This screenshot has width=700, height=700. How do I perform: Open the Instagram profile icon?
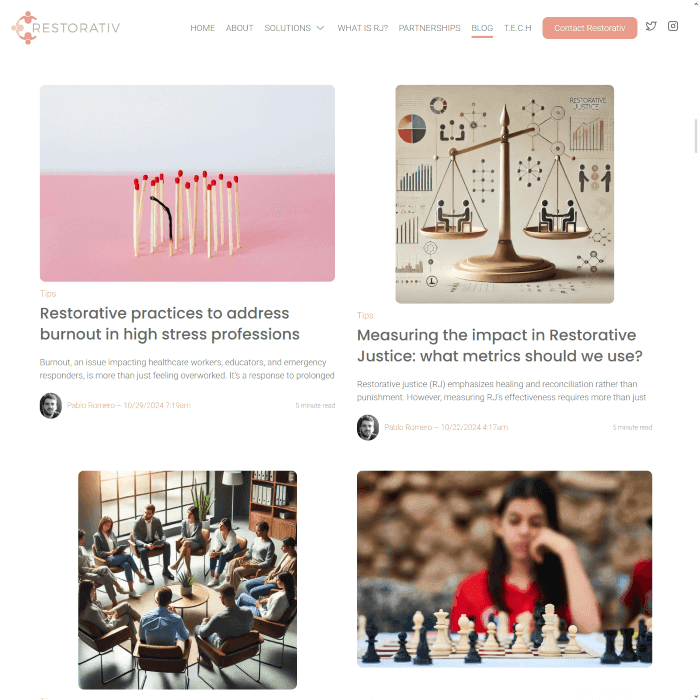coord(673,26)
